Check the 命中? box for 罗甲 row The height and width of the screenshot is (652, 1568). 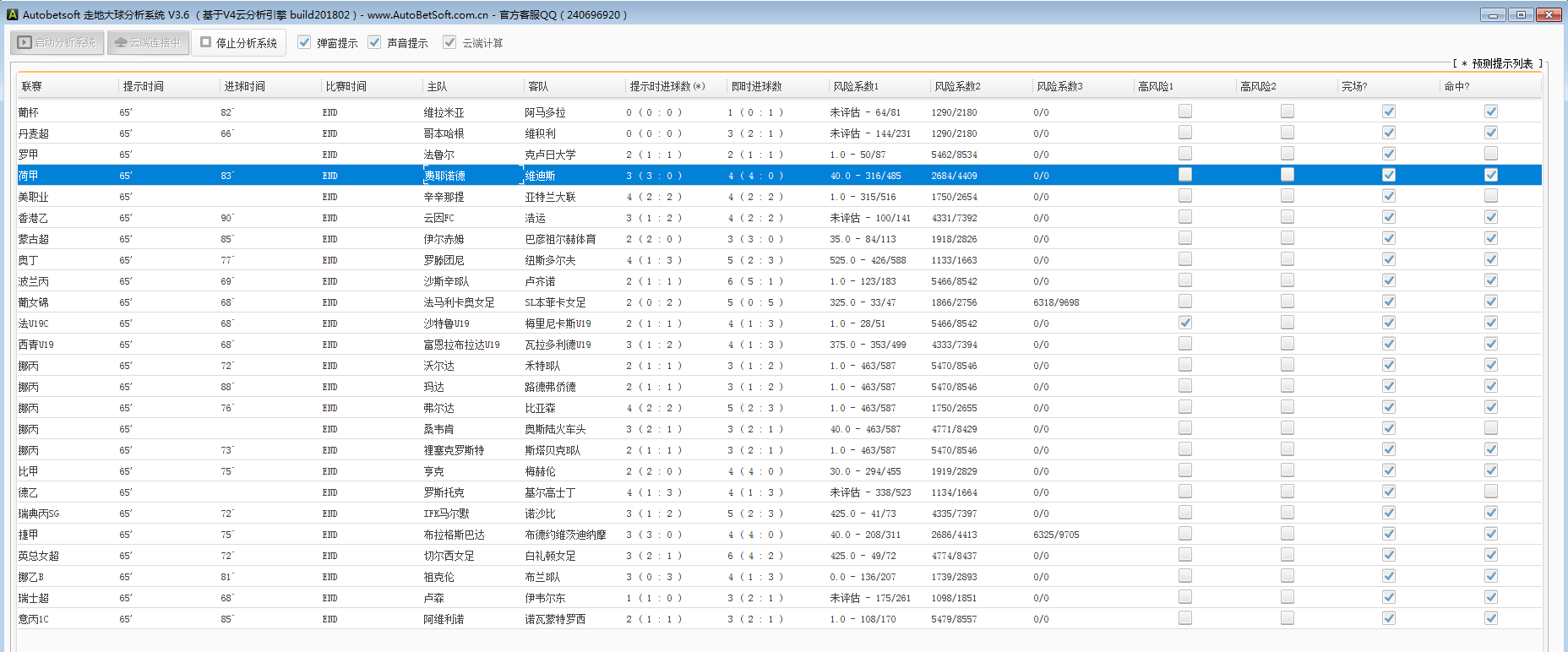1490,154
